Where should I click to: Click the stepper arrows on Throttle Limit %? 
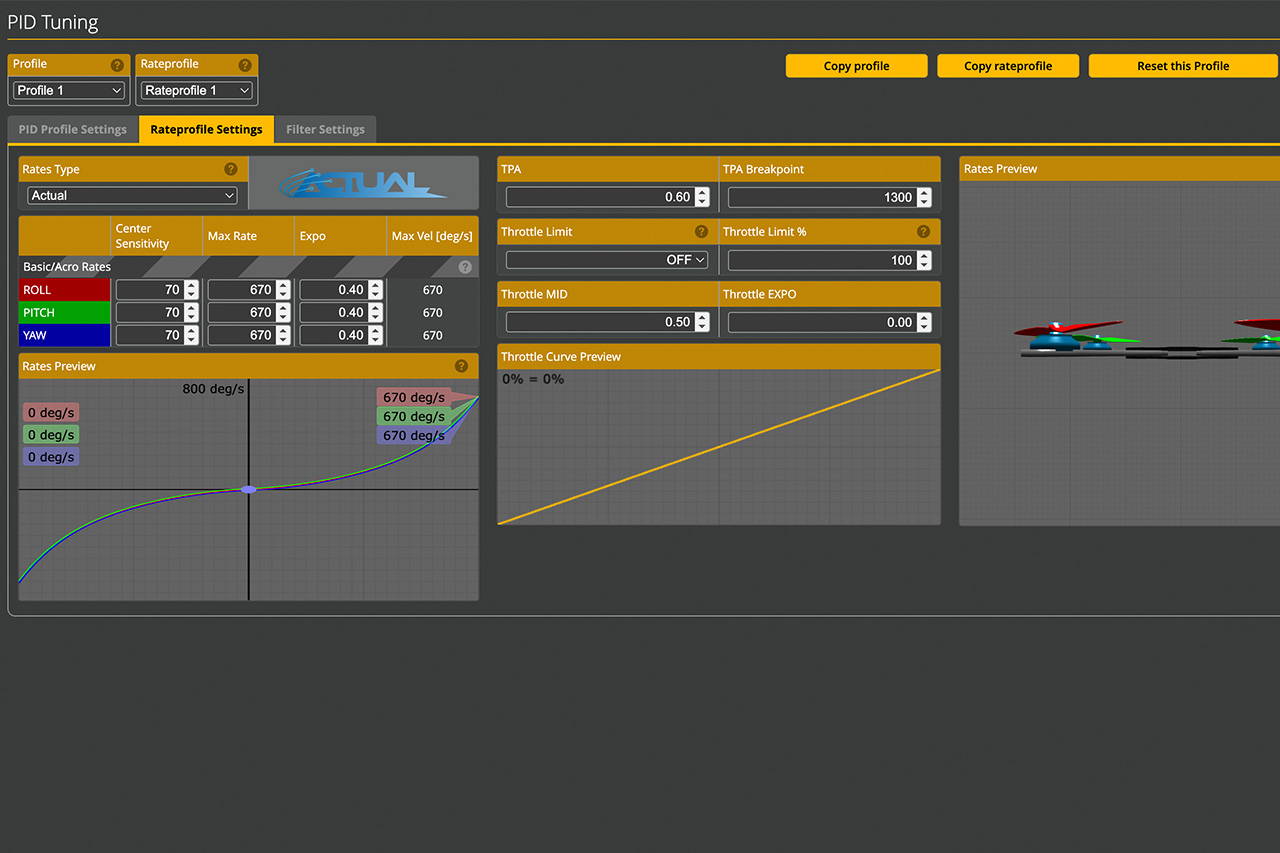pyautogui.click(x=924, y=260)
